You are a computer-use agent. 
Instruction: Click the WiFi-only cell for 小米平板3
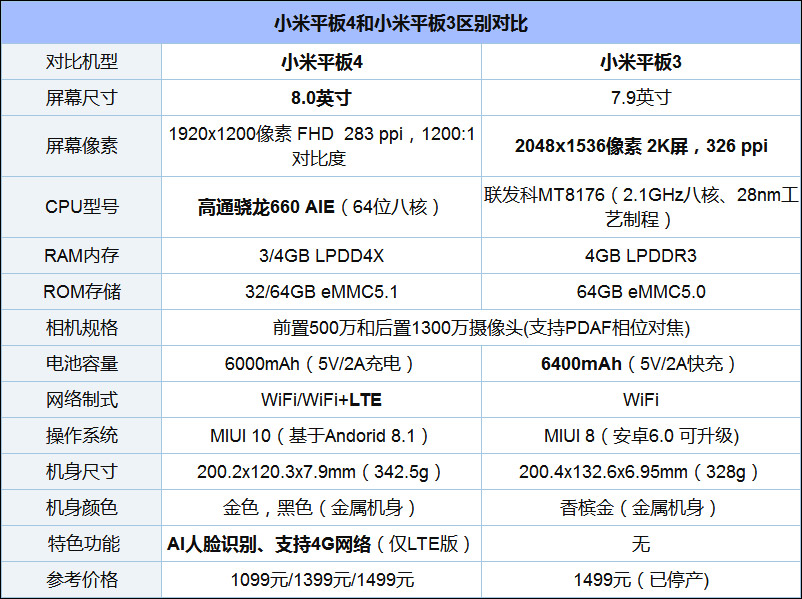point(641,400)
